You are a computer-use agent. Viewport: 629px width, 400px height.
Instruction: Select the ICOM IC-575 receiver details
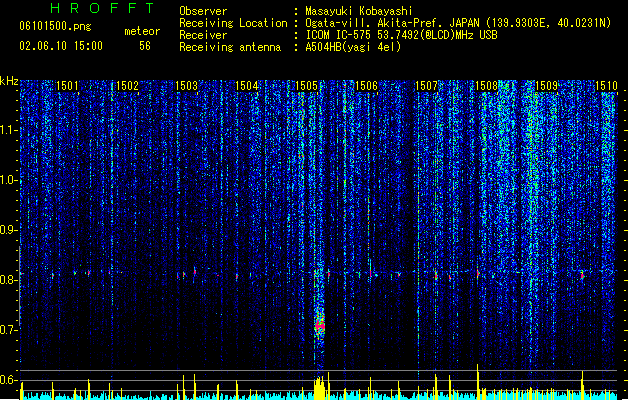(402, 35)
